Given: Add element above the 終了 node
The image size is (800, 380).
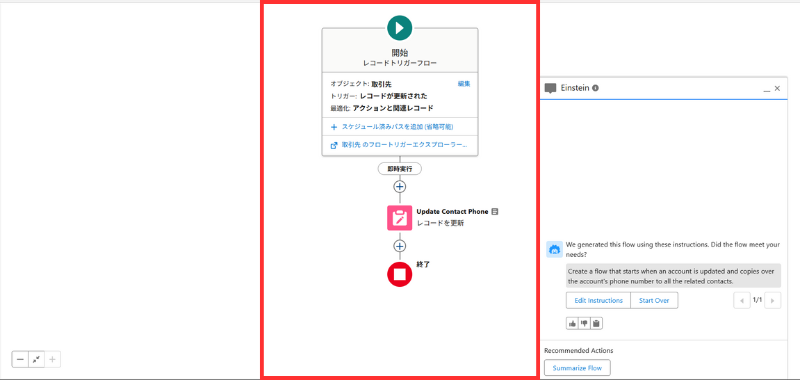Looking at the screenshot, I should coord(399,246).
